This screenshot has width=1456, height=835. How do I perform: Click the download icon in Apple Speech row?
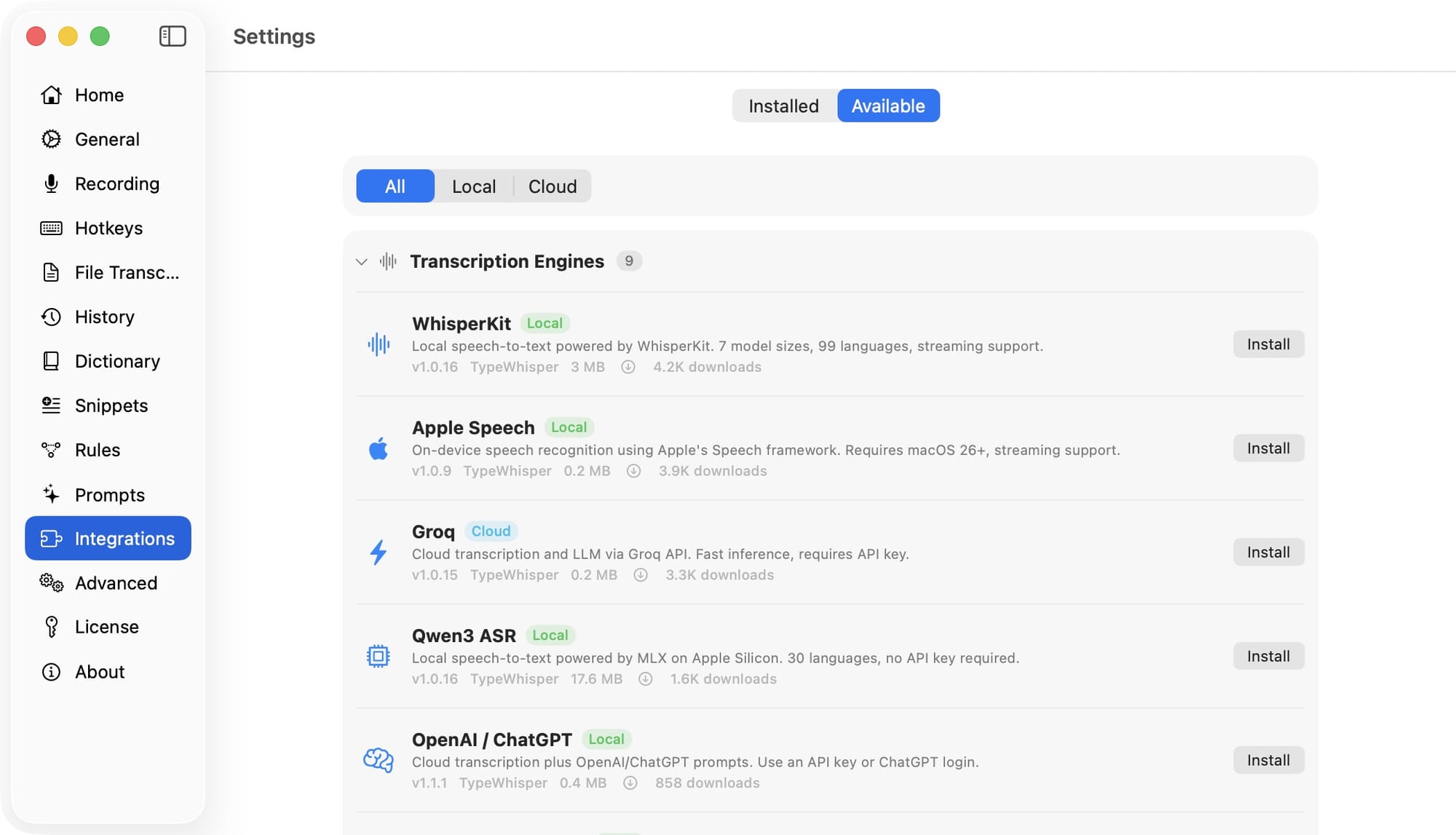[x=634, y=471]
